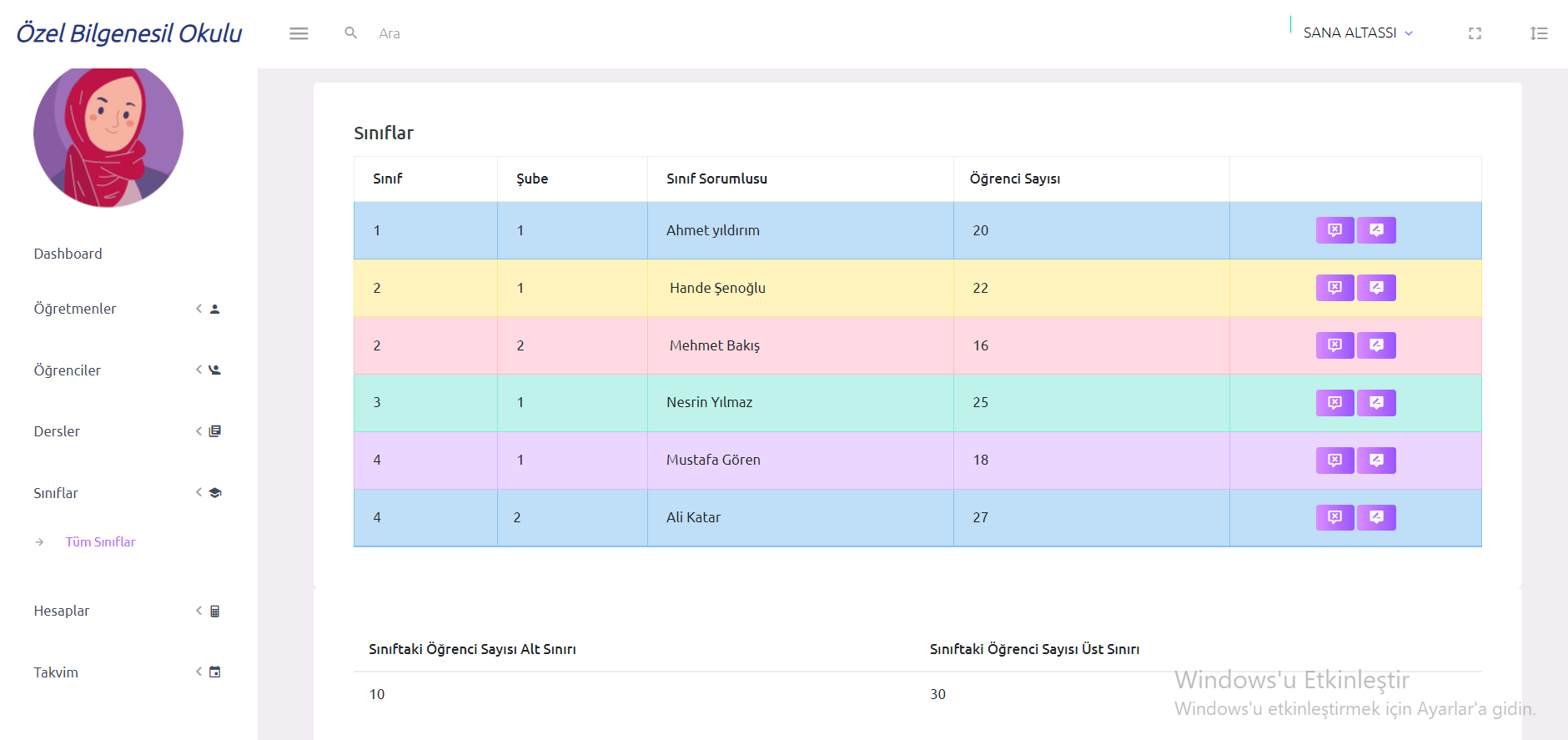Click the user avatar picture
Screen dimensions: 1568x740
pyautogui.click(x=108, y=138)
